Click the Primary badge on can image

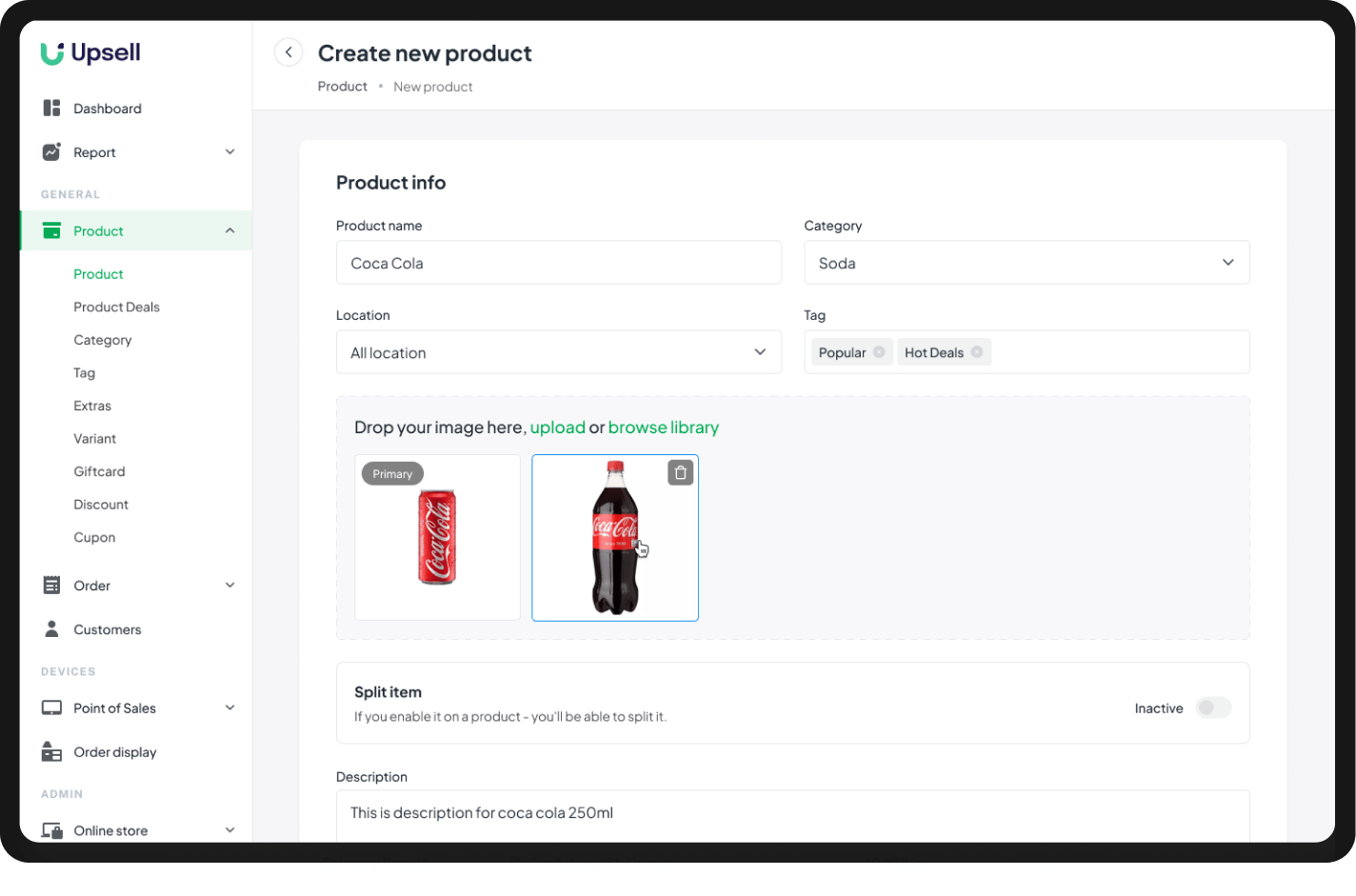[392, 473]
